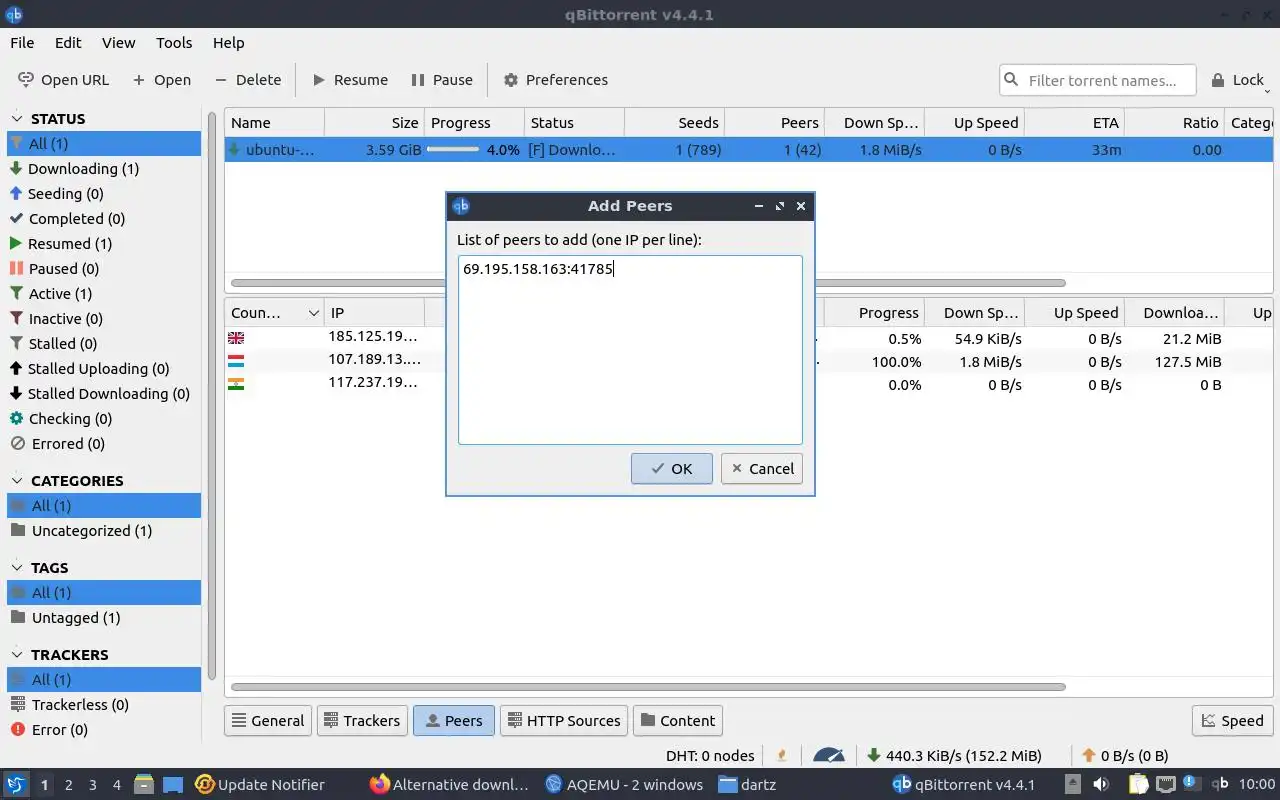Click the connection status flame icon

(782, 756)
